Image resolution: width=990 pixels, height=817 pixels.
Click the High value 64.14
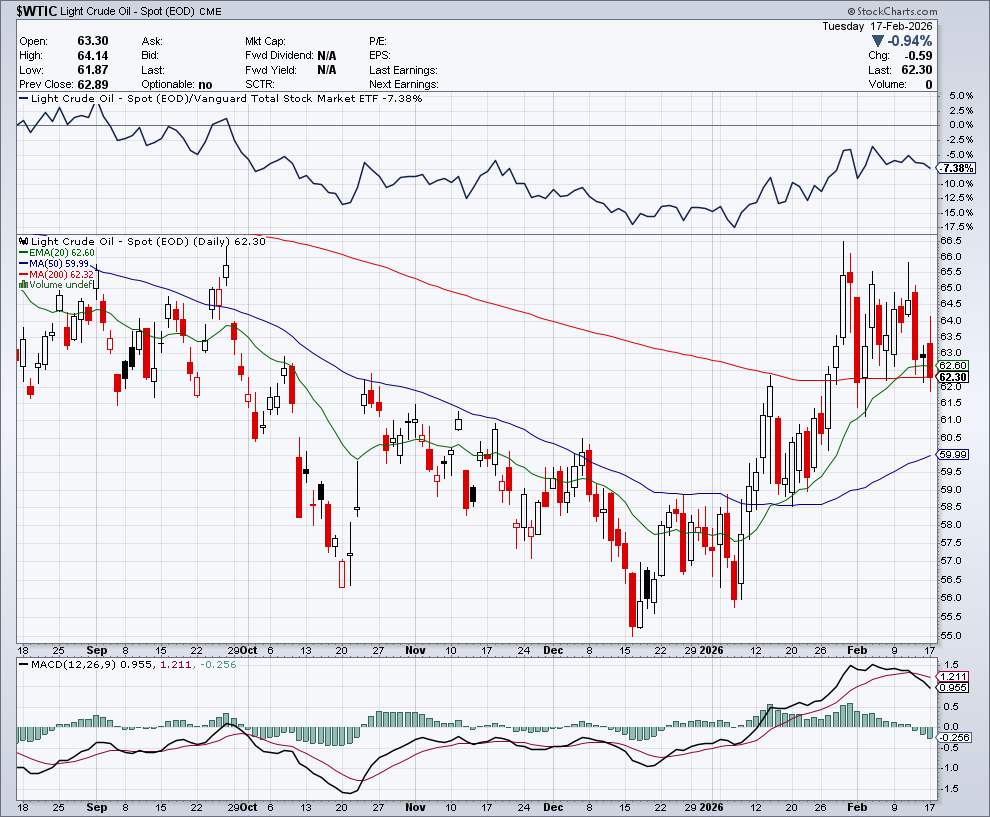tap(93, 56)
